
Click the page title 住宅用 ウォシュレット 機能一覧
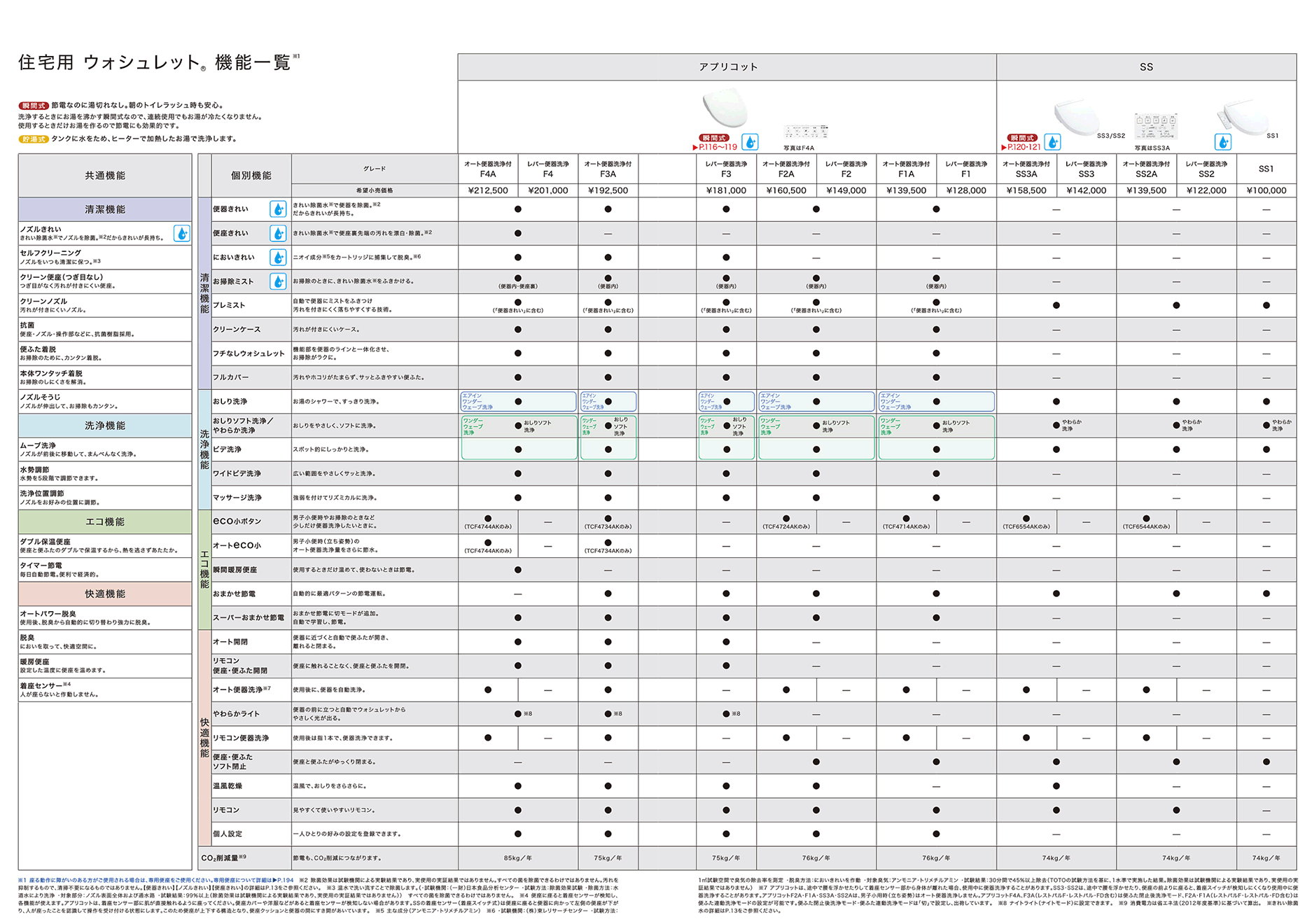155,62
